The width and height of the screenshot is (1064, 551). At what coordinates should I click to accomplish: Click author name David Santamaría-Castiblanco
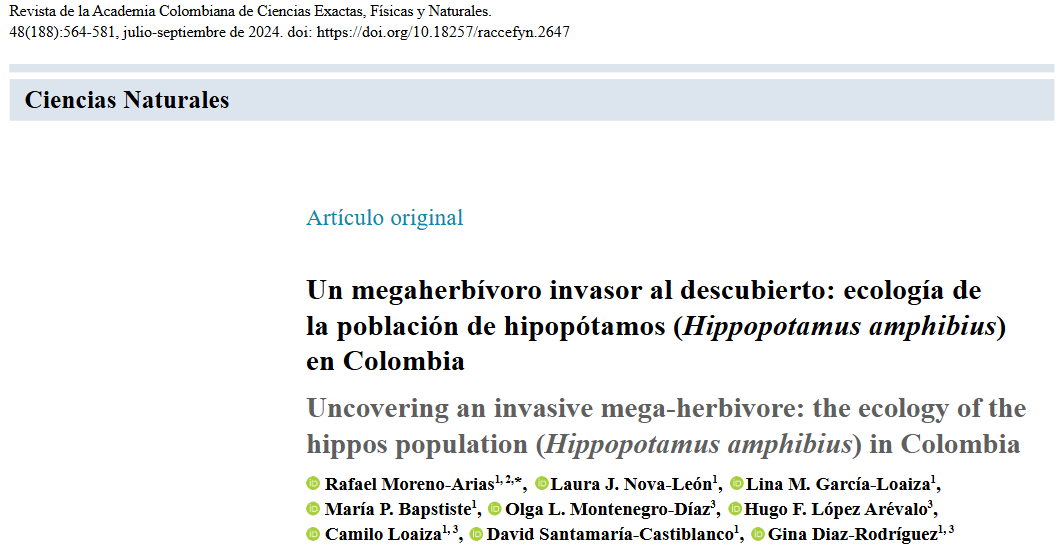[x=610, y=535]
